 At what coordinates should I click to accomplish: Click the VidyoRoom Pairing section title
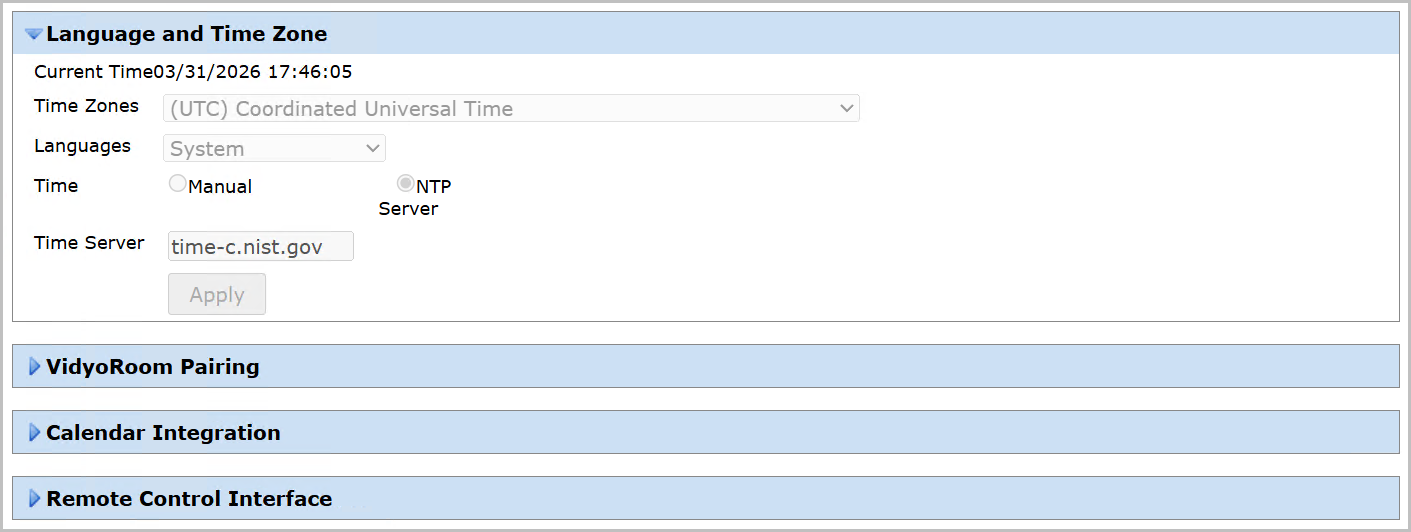(x=153, y=367)
